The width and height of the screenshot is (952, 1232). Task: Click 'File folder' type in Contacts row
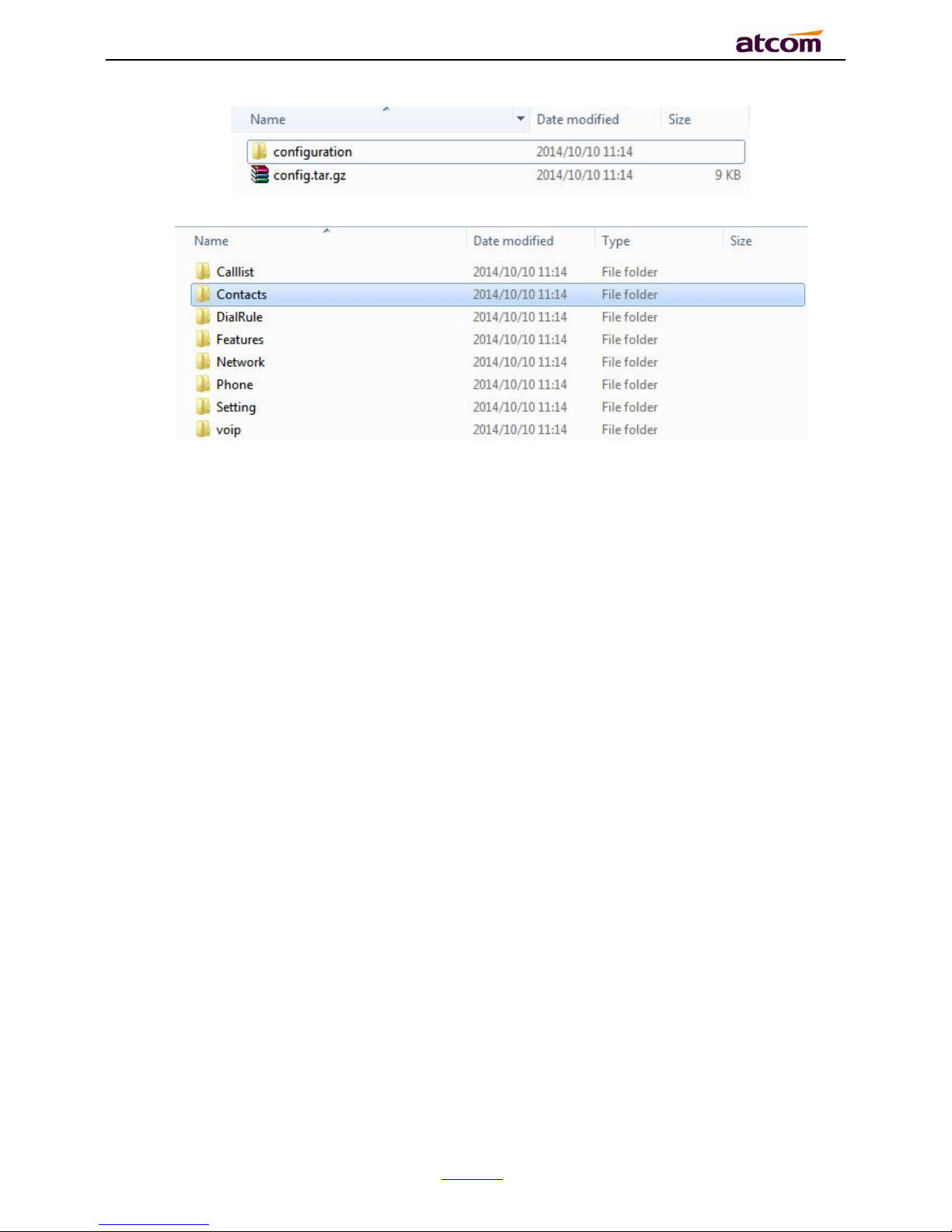pyautogui.click(x=629, y=294)
